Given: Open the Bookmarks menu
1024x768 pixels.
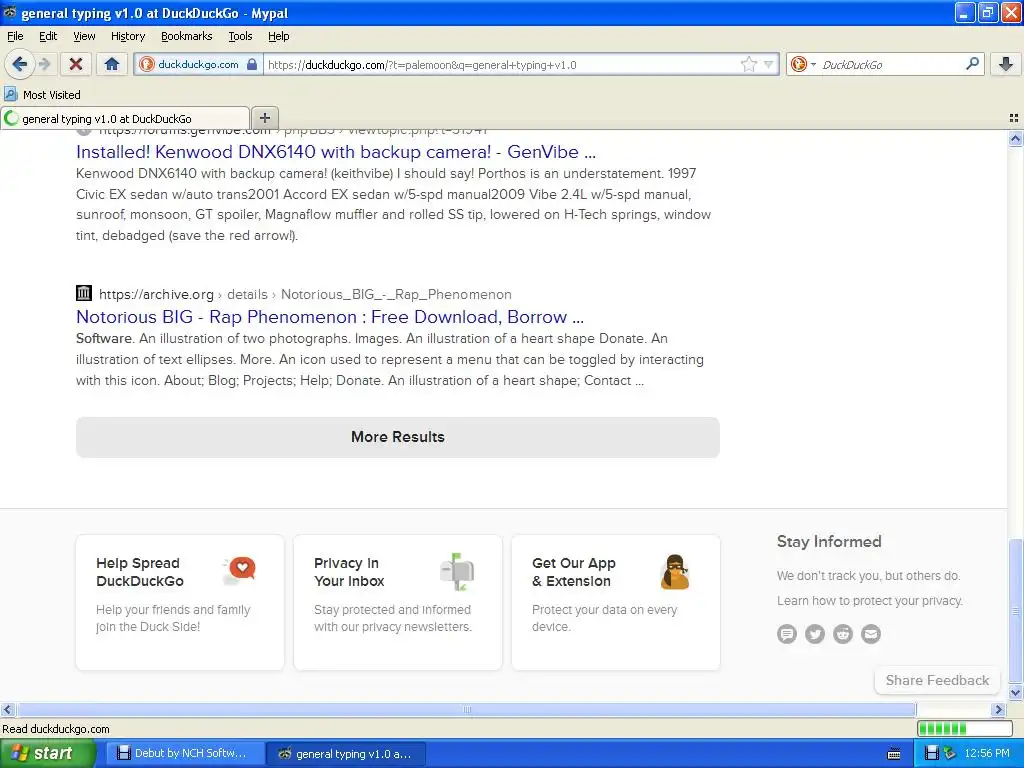Looking at the screenshot, I should pos(186,36).
